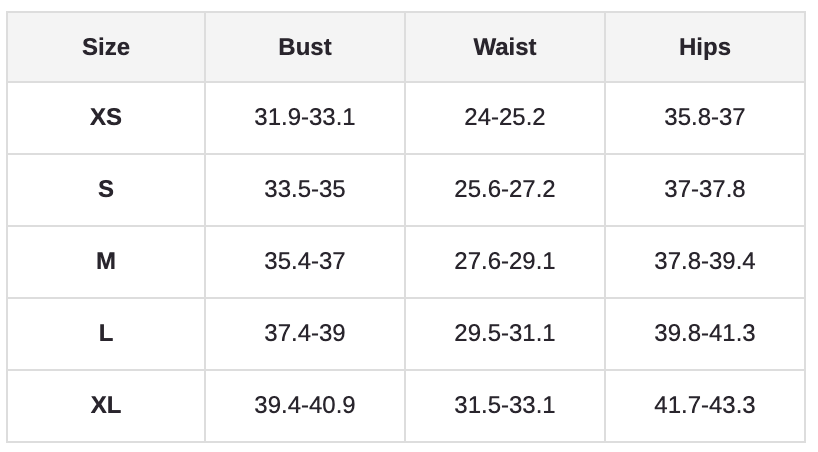Select the XL size row label
The height and width of the screenshot is (452, 818).
pyautogui.click(x=106, y=405)
